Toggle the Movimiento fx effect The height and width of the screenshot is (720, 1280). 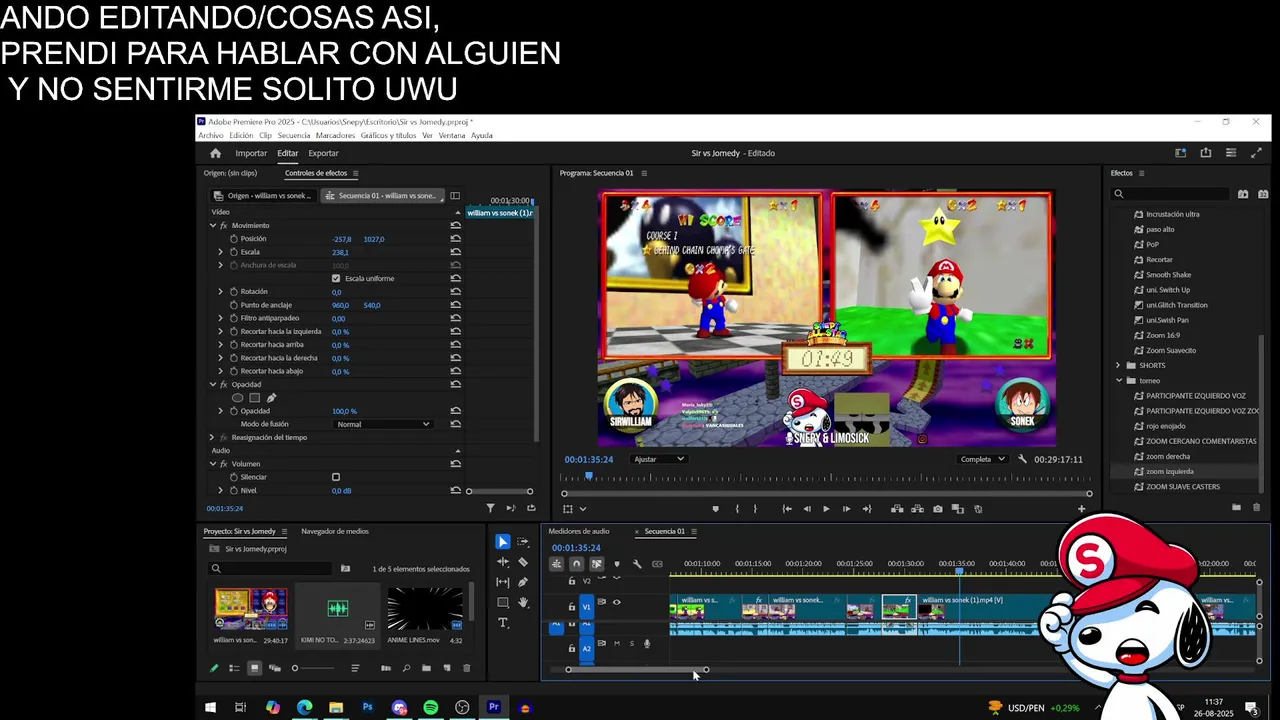coord(223,226)
